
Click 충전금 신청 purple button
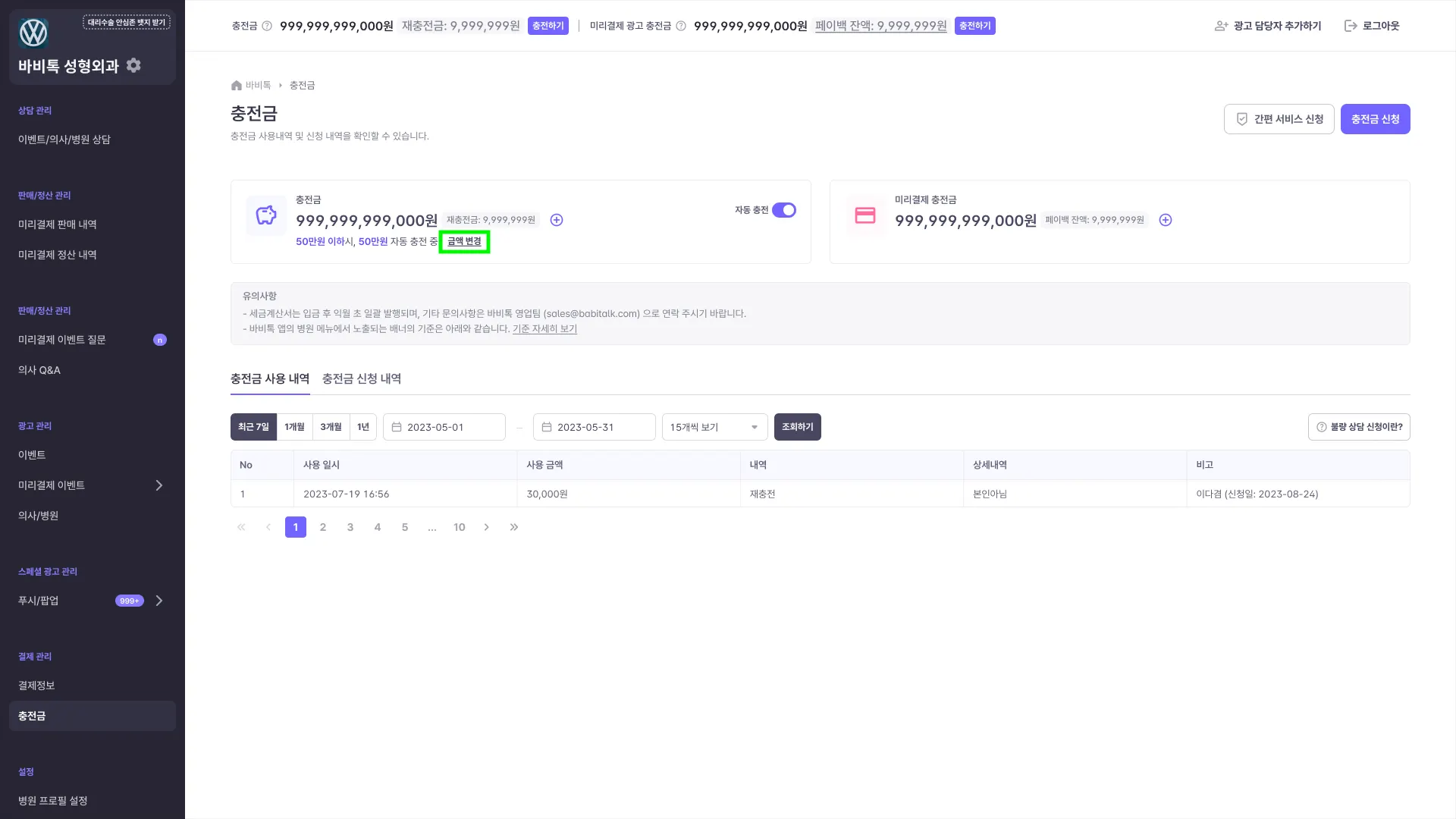click(x=1375, y=119)
